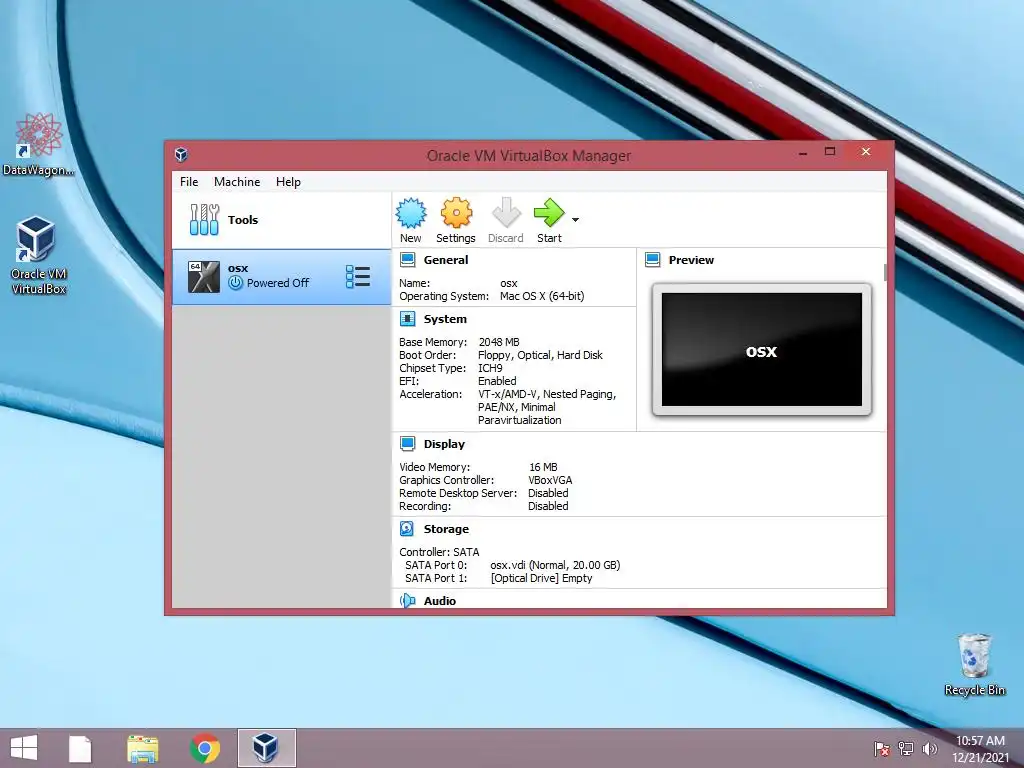1024x768 pixels.
Task: Select Oracle VM VirtualBox desktop shortcut
Action: [x=38, y=256]
